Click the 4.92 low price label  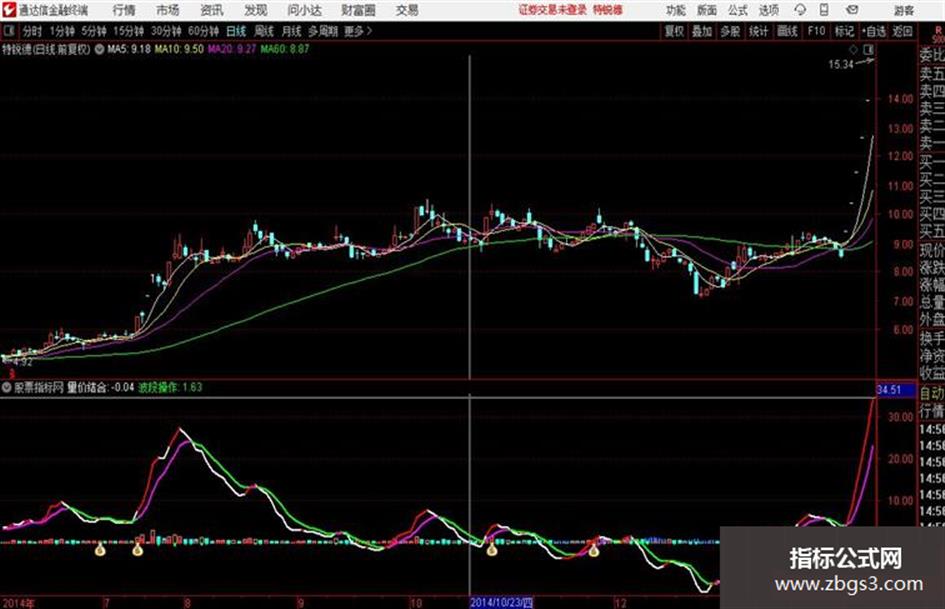[22, 363]
